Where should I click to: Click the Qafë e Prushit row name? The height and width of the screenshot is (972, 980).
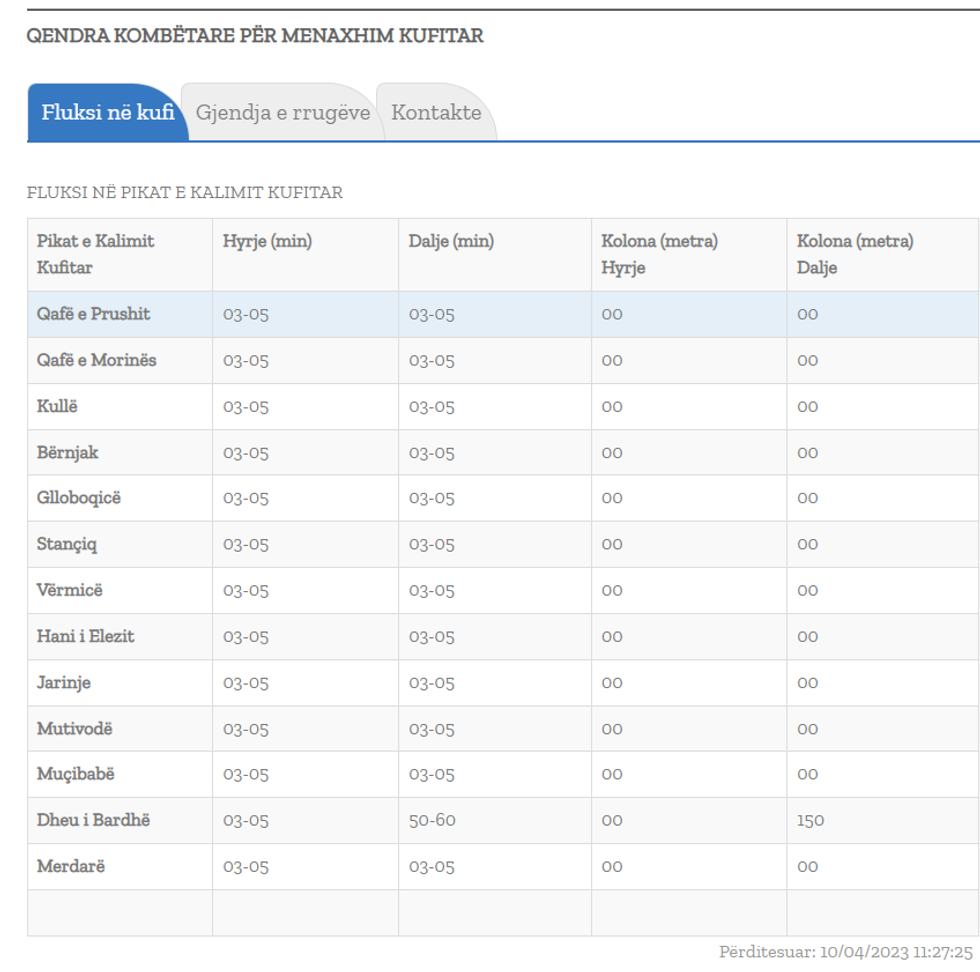pyautogui.click(x=93, y=314)
